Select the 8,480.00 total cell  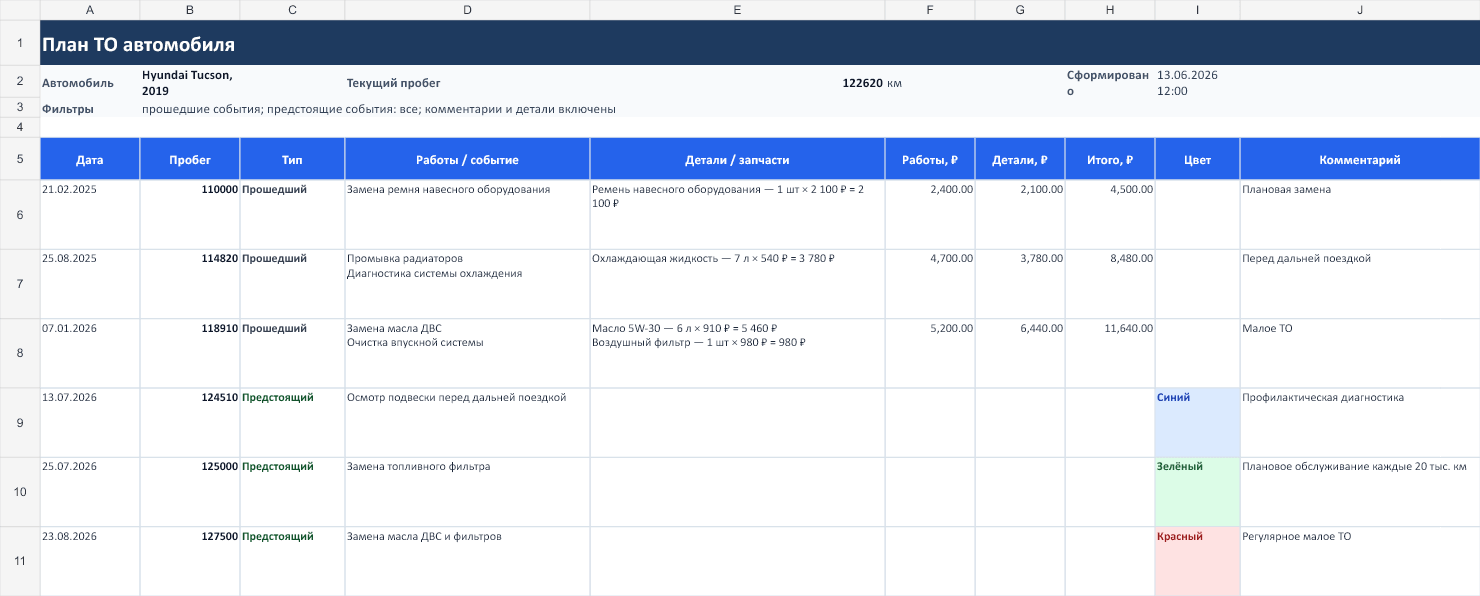tap(1110, 284)
